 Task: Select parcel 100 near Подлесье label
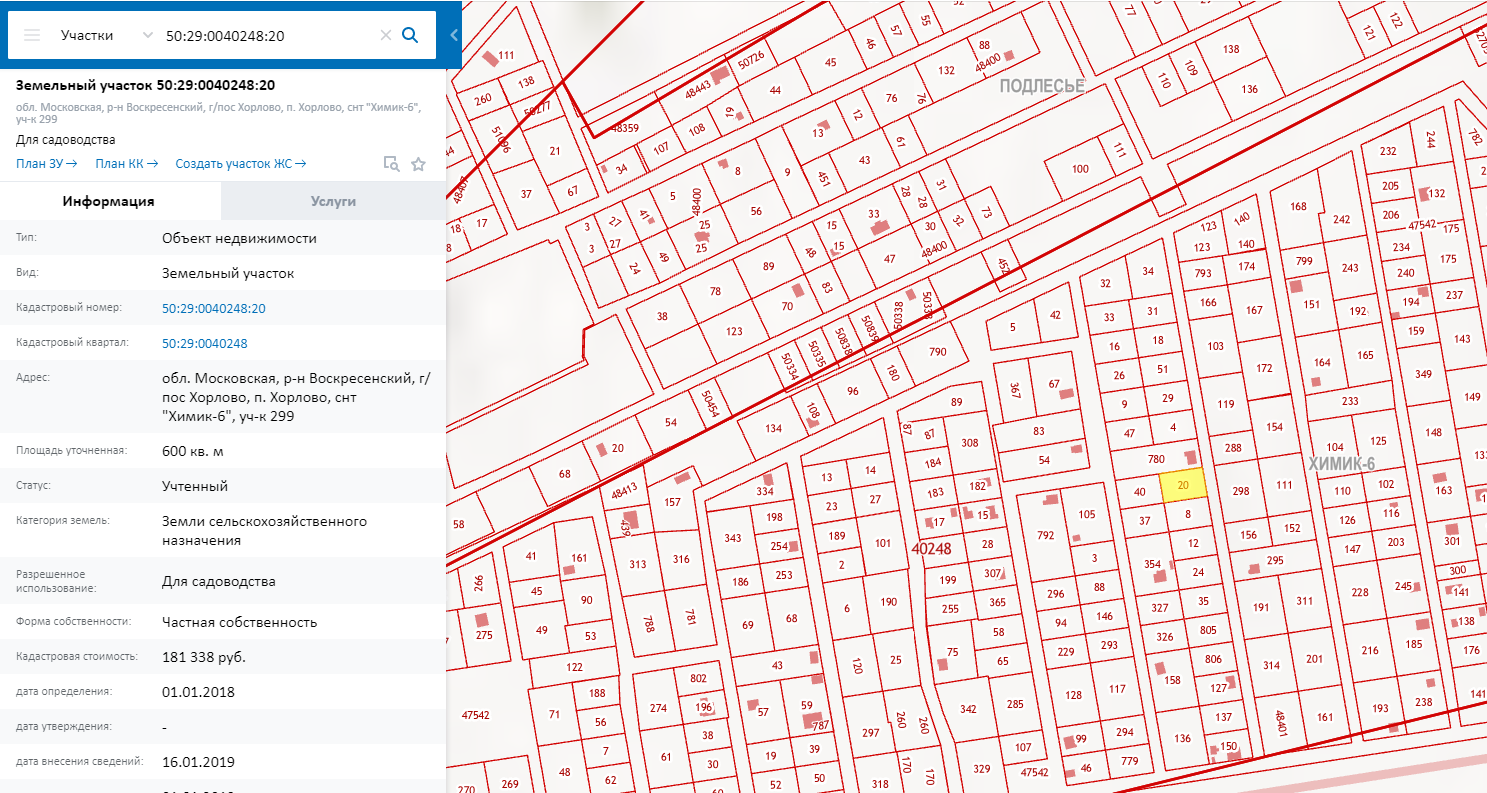pos(1080,169)
